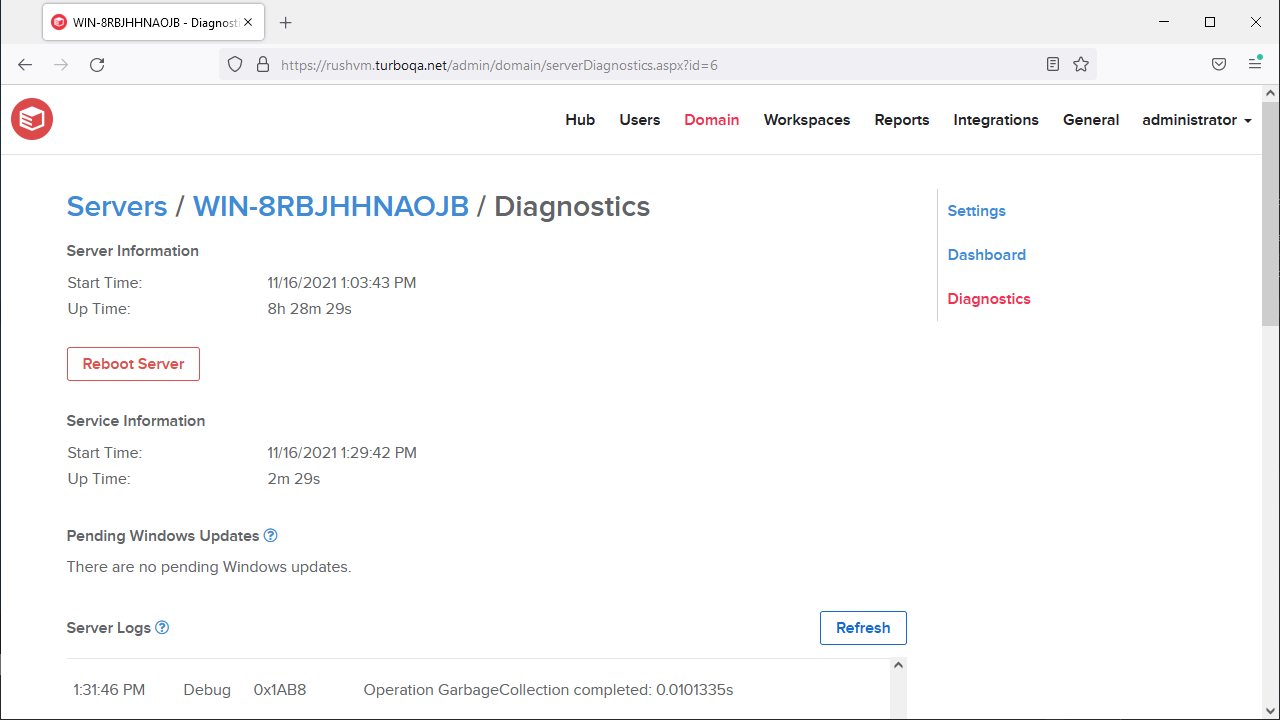Refresh the Server Logs
Screen dimensions: 1280x720
(862, 627)
